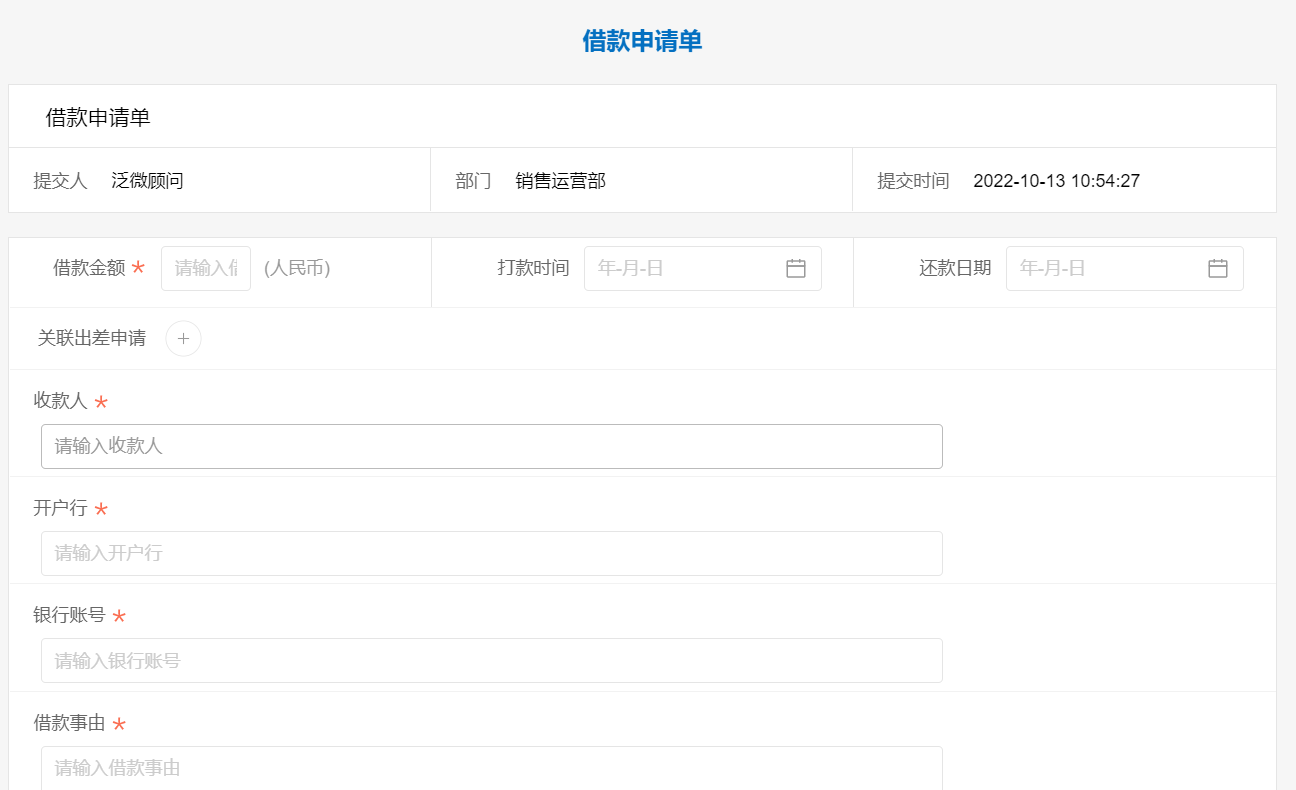Screen dimensions: 1296x790
Task: Click timestamp 2022-10-13 10:54:27
Action: (1056, 181)
